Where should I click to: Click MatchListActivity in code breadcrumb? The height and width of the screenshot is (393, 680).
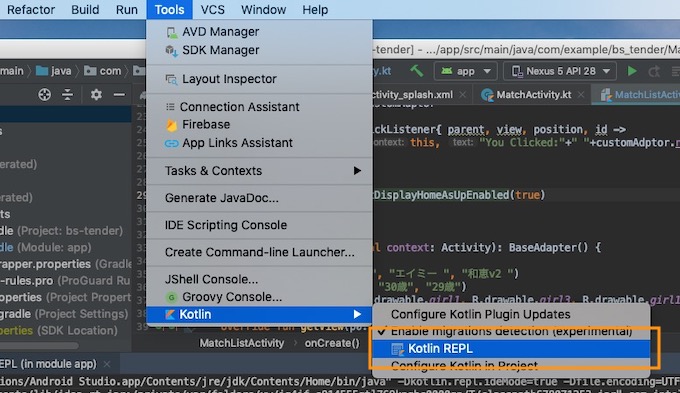[x=242, y=343]
